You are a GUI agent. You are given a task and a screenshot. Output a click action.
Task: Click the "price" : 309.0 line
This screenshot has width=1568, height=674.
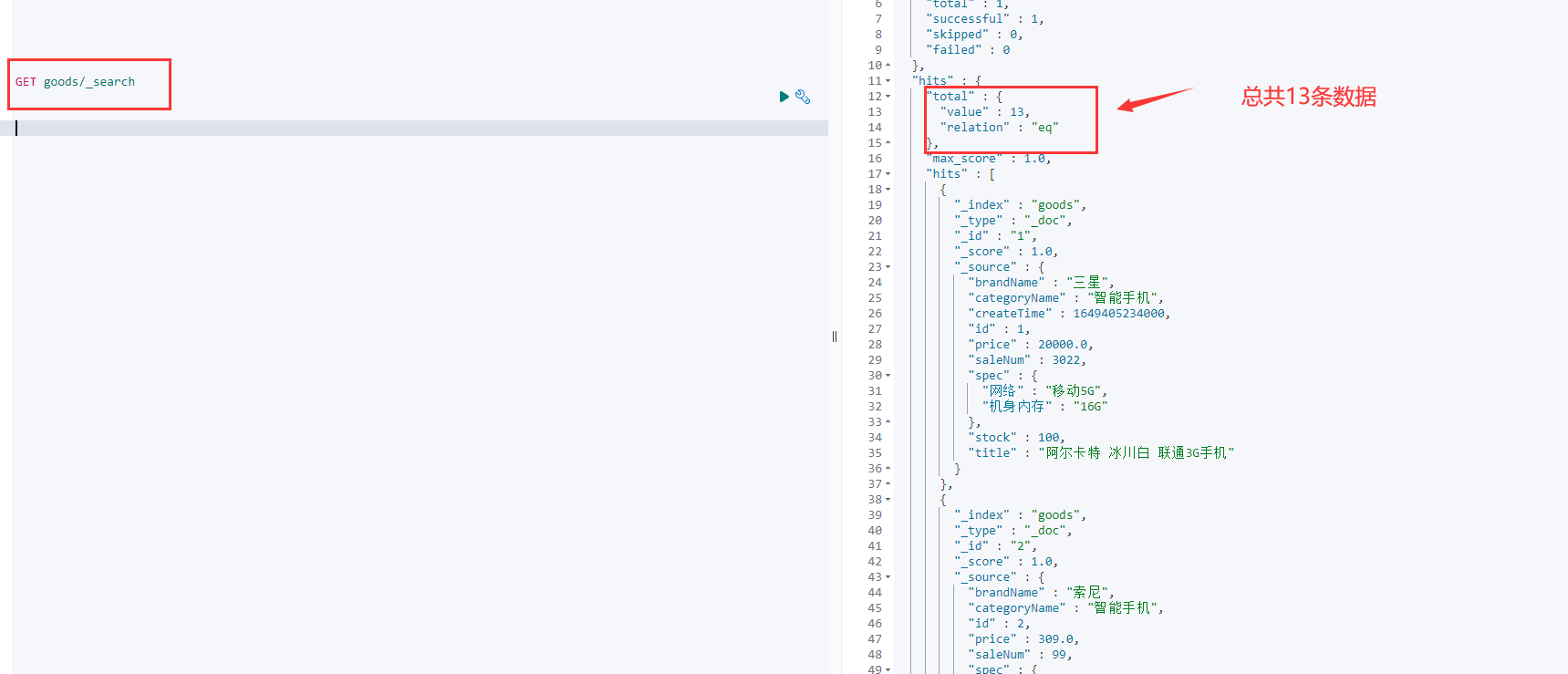click(x=1023, y=639)
